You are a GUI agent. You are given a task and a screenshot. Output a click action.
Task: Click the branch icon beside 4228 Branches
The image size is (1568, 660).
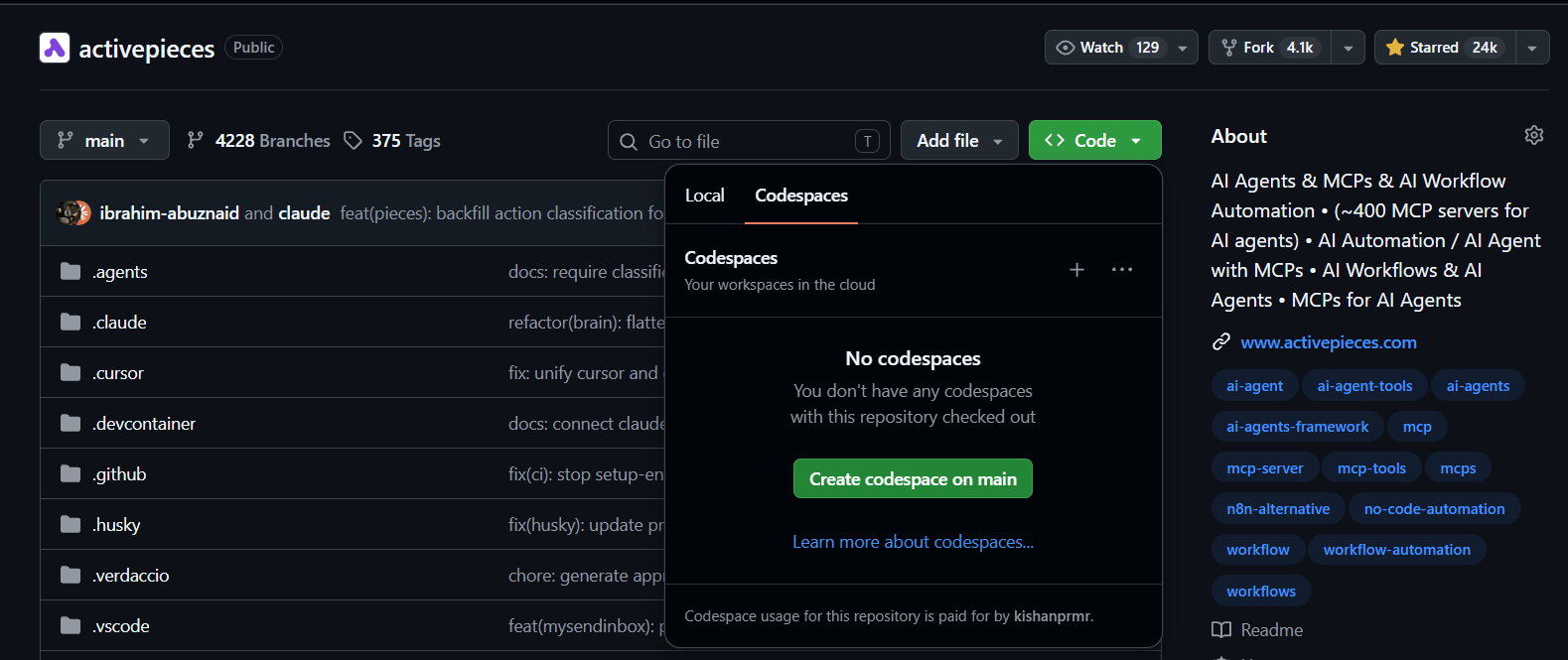pos(196,141)
